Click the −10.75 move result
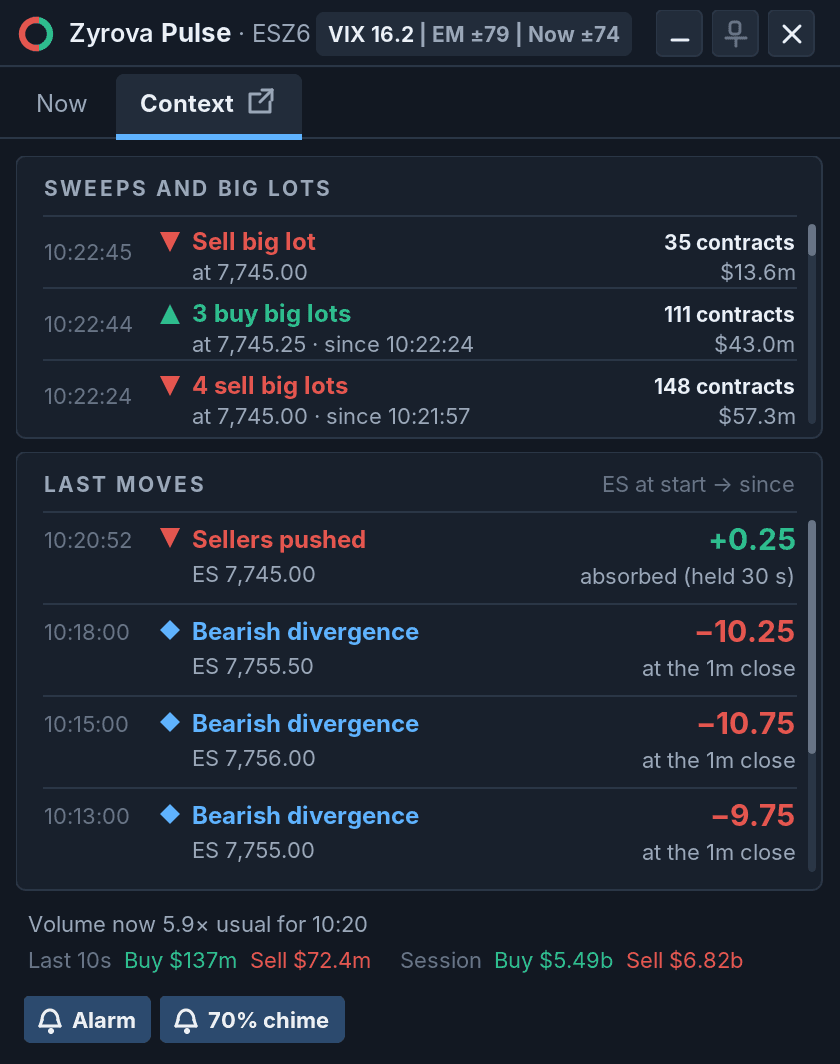840x1064 pixels. click(x=746, y=723)
